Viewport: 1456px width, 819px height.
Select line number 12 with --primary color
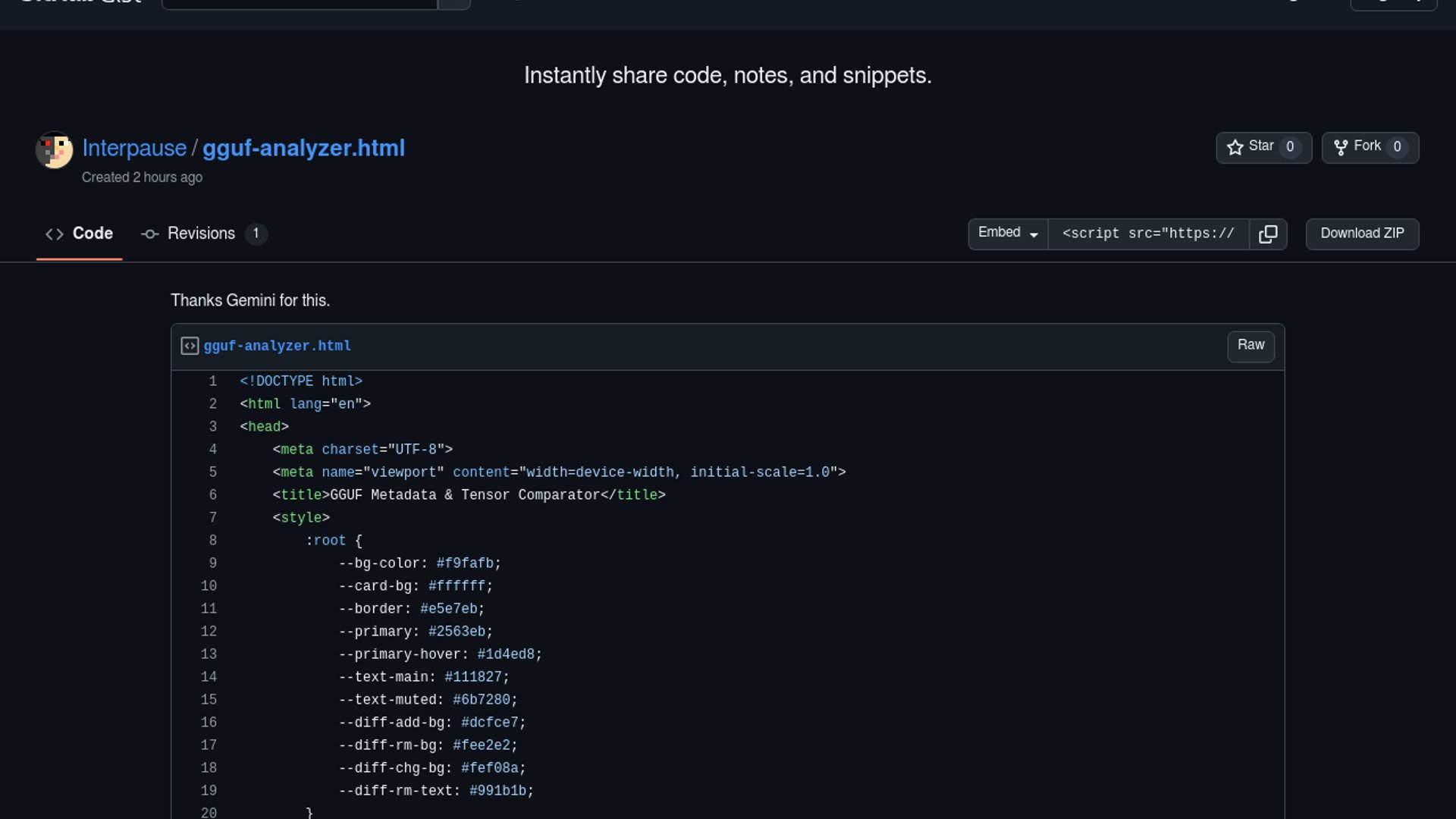pos(209,632)
